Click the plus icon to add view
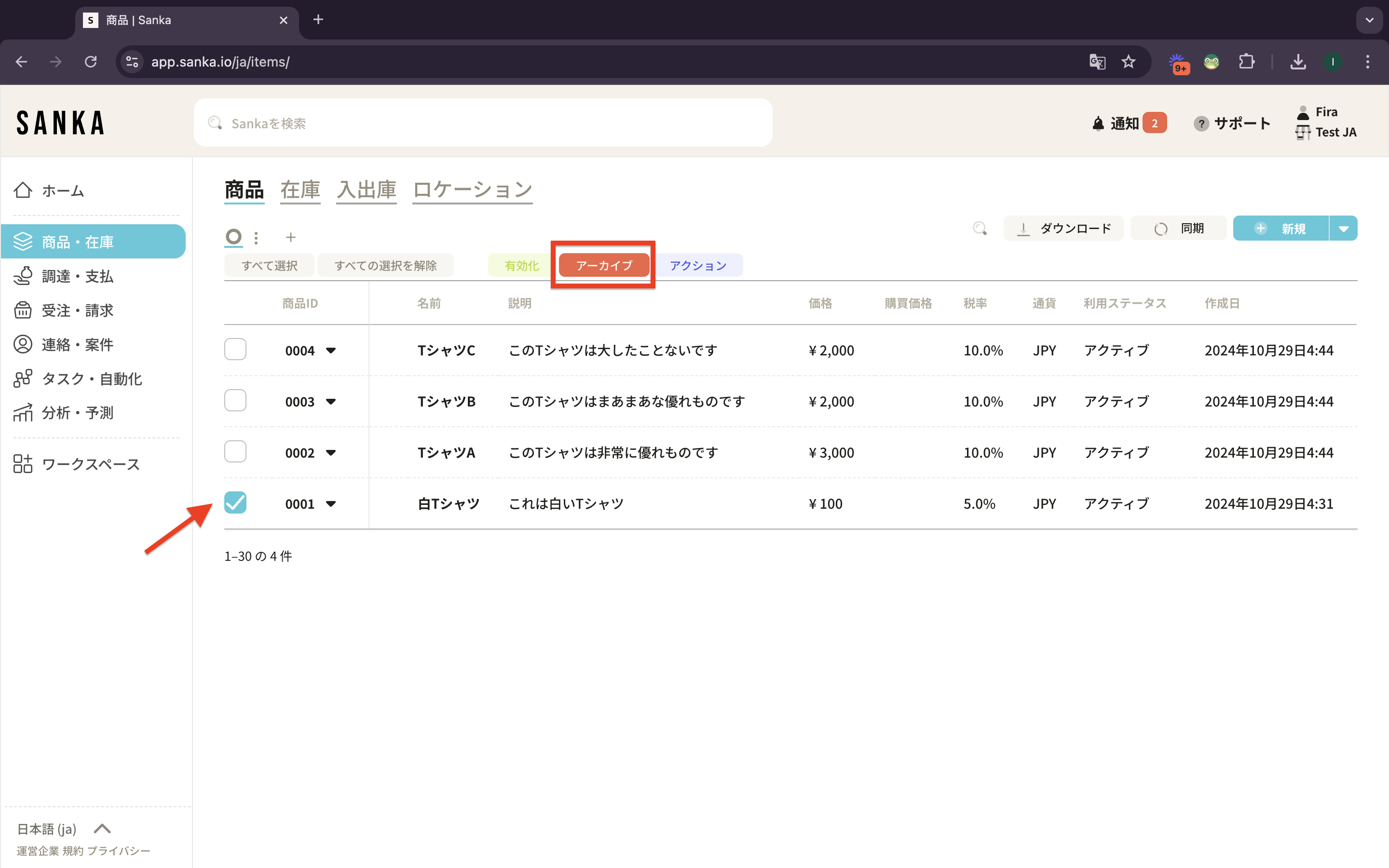The image size is (1389, 868). point(290,237)
